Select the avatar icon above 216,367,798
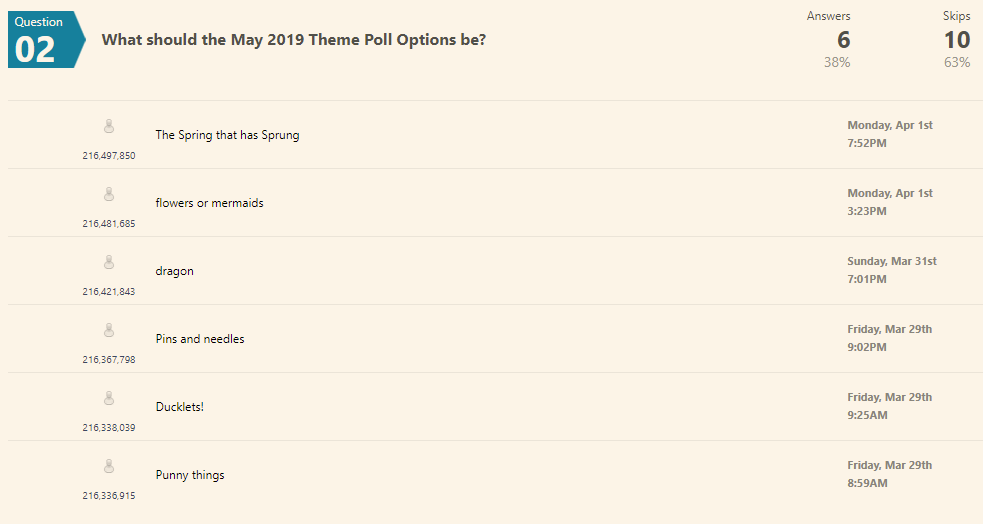 click(109, 330)
